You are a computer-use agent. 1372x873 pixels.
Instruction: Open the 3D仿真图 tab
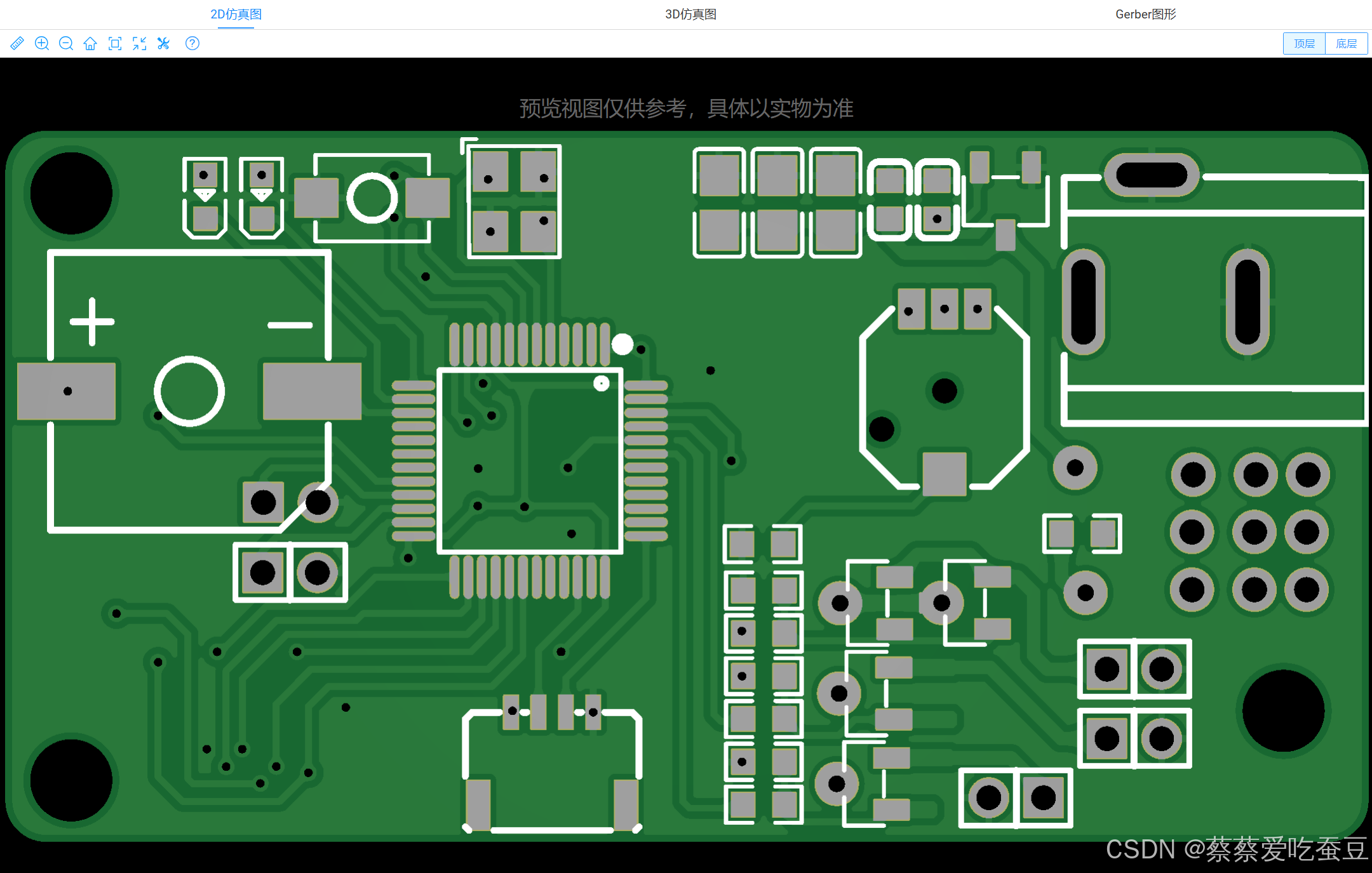690,14
